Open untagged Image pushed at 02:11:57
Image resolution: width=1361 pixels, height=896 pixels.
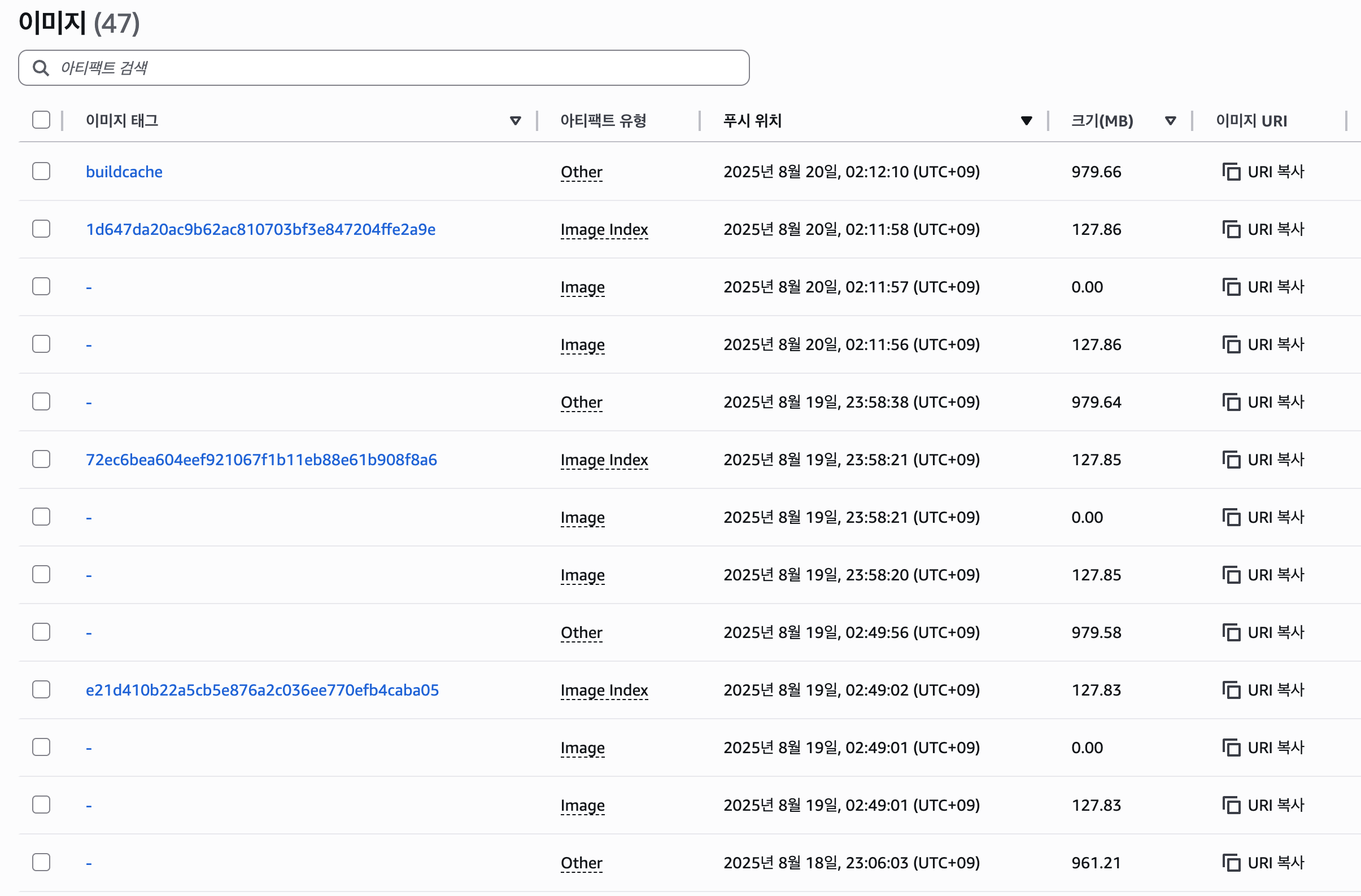coord(89,287)
